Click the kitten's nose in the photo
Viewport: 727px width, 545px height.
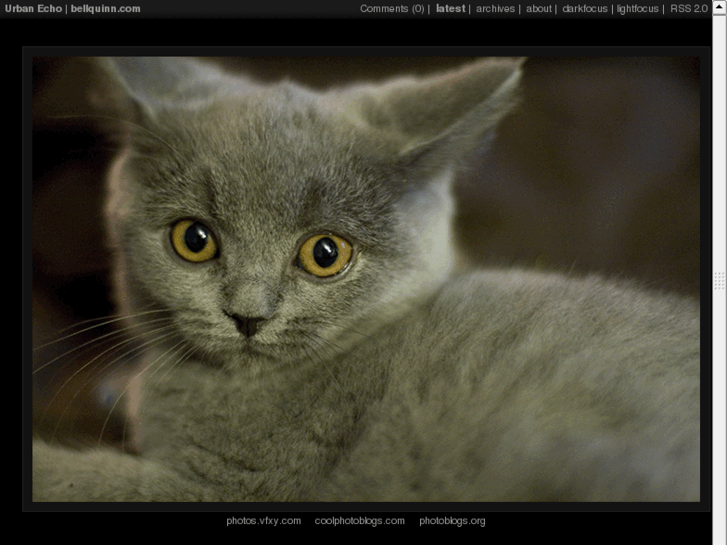(x=247, y=323)
